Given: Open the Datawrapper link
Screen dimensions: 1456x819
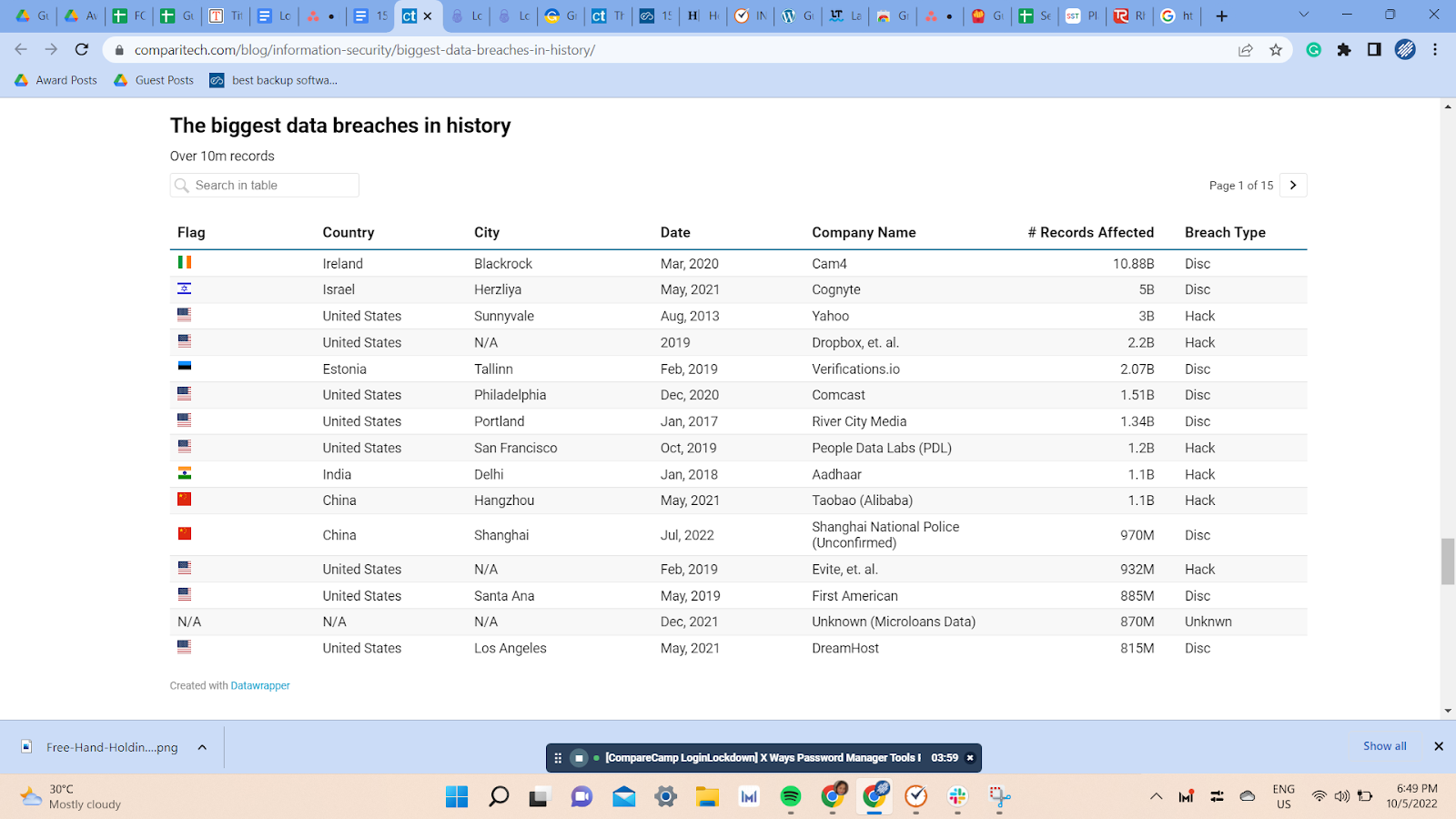Looking at the screenshot, I should 260,685.
